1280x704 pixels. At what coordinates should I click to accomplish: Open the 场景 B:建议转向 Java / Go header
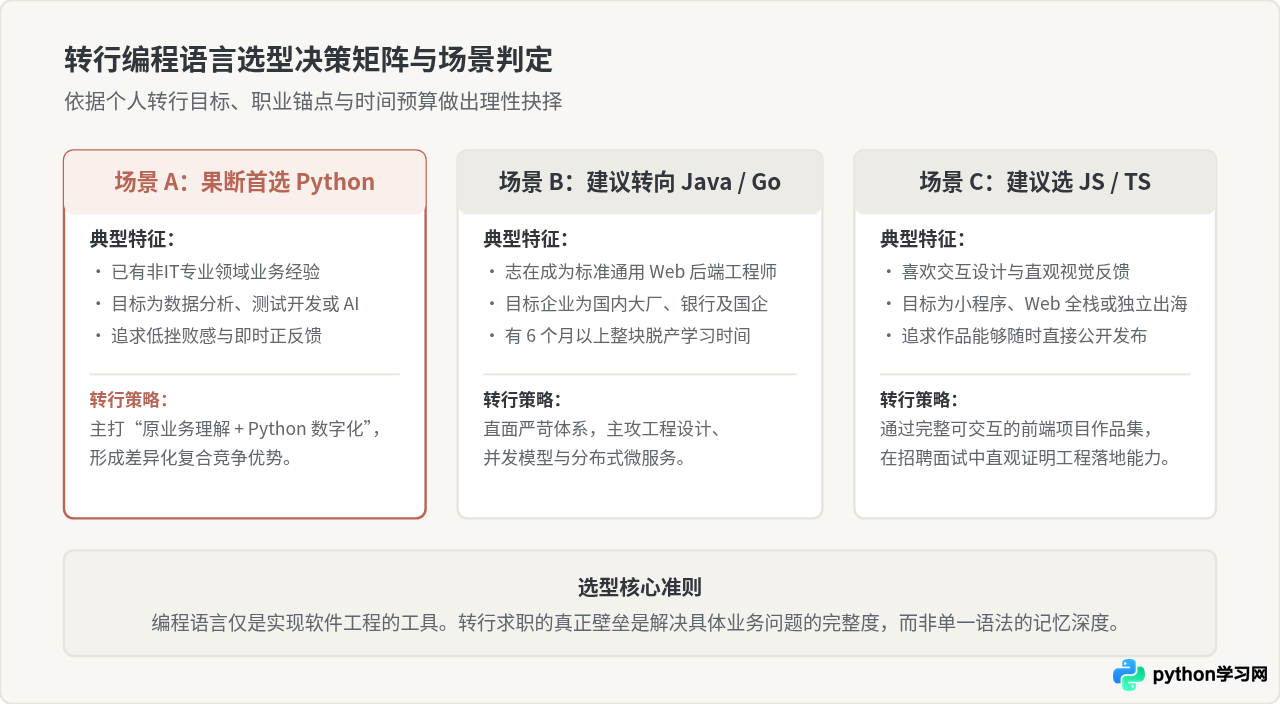pyautogui.click(x=640, y=182)
